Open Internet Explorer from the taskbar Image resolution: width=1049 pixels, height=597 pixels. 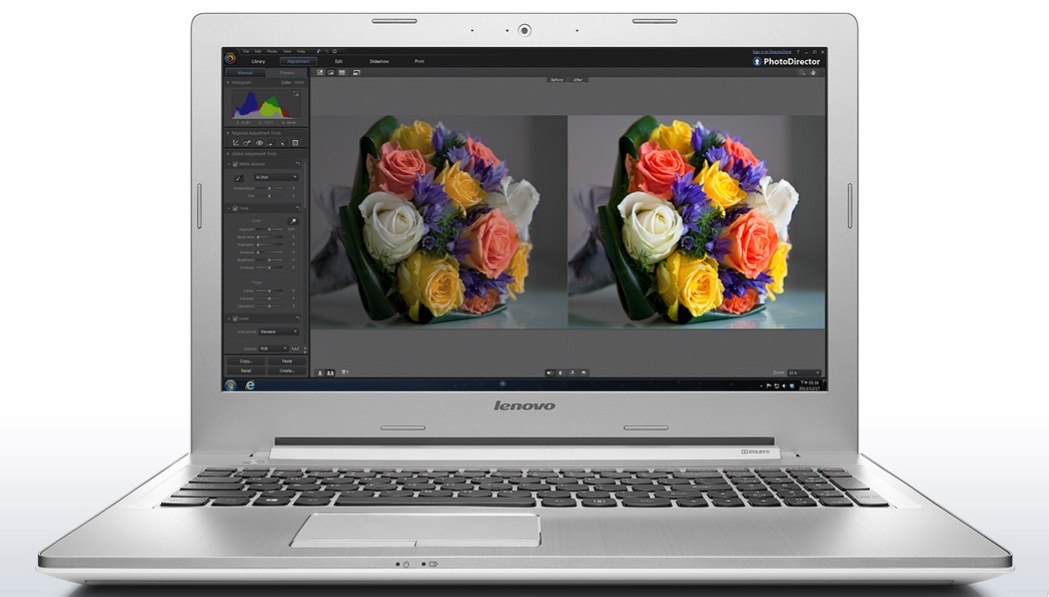(250, 383)
